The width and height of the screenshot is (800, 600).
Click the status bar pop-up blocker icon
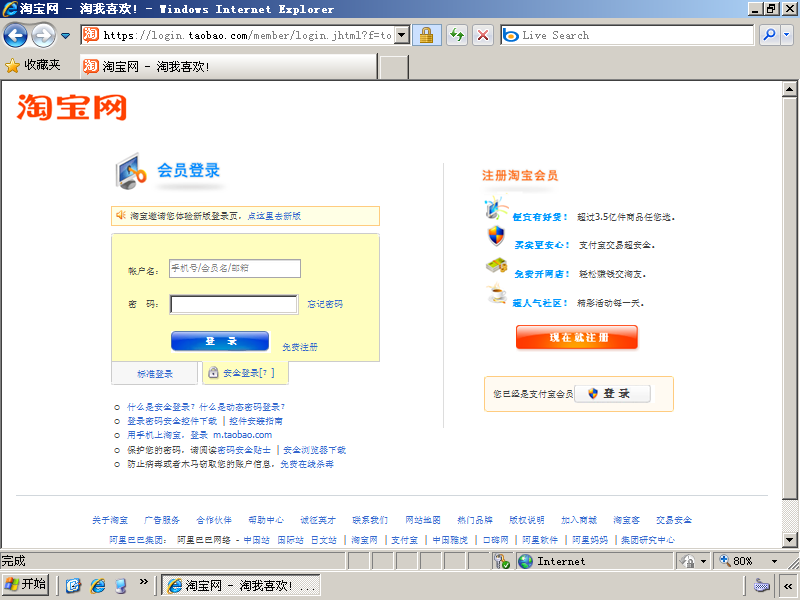click(502, 561)
